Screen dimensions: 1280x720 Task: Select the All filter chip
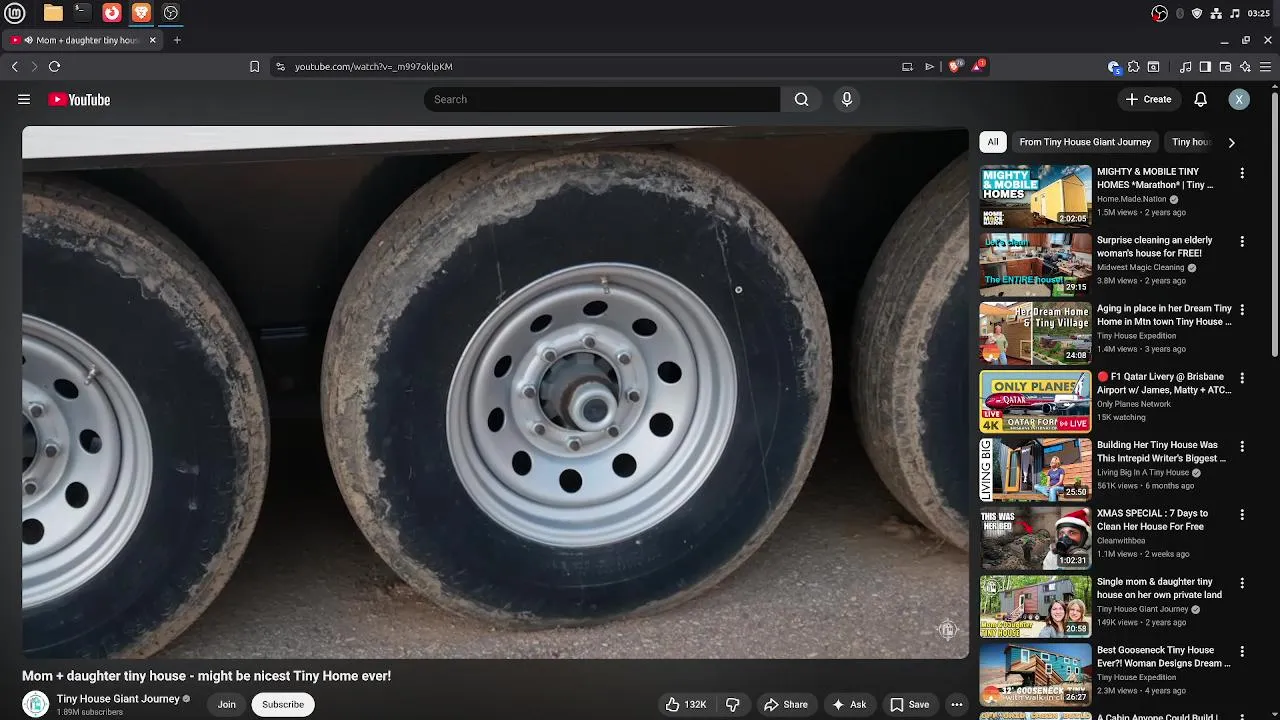993,142
